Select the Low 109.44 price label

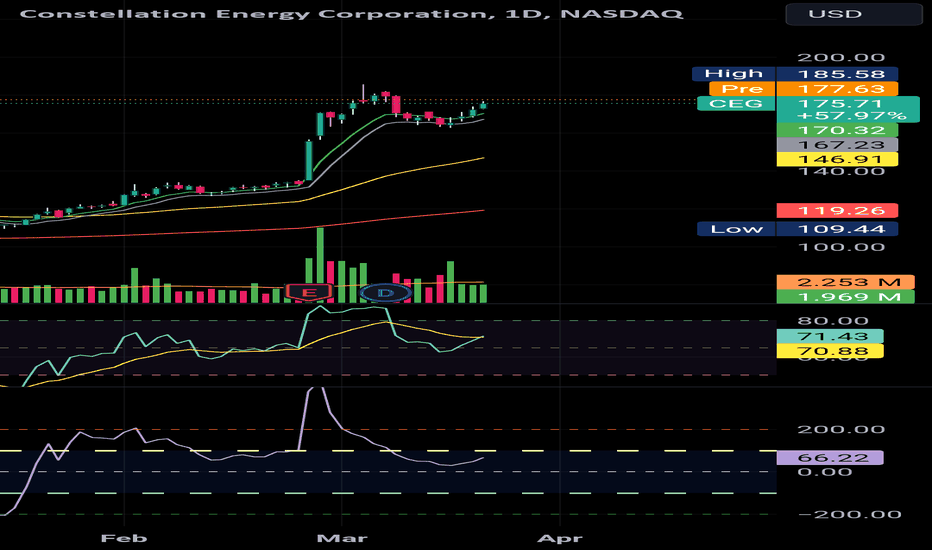tap(797, 229)
